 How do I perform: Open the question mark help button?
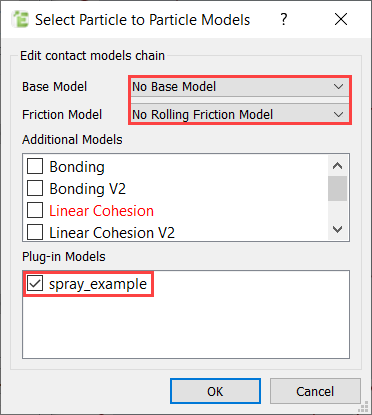[x=283, y=20]
